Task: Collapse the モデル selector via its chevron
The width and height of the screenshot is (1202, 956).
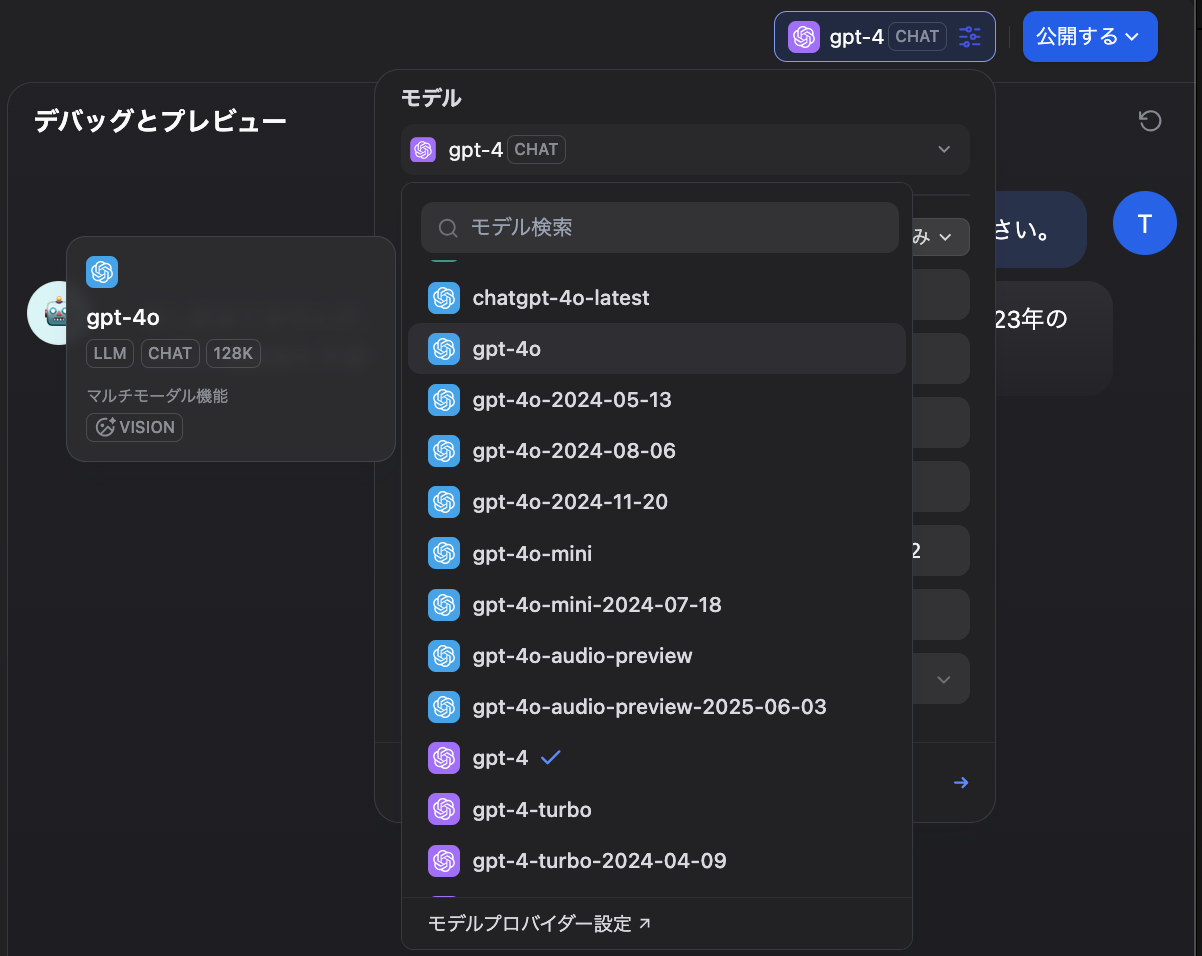Action: pyautogui.click(x=943, y=149)
